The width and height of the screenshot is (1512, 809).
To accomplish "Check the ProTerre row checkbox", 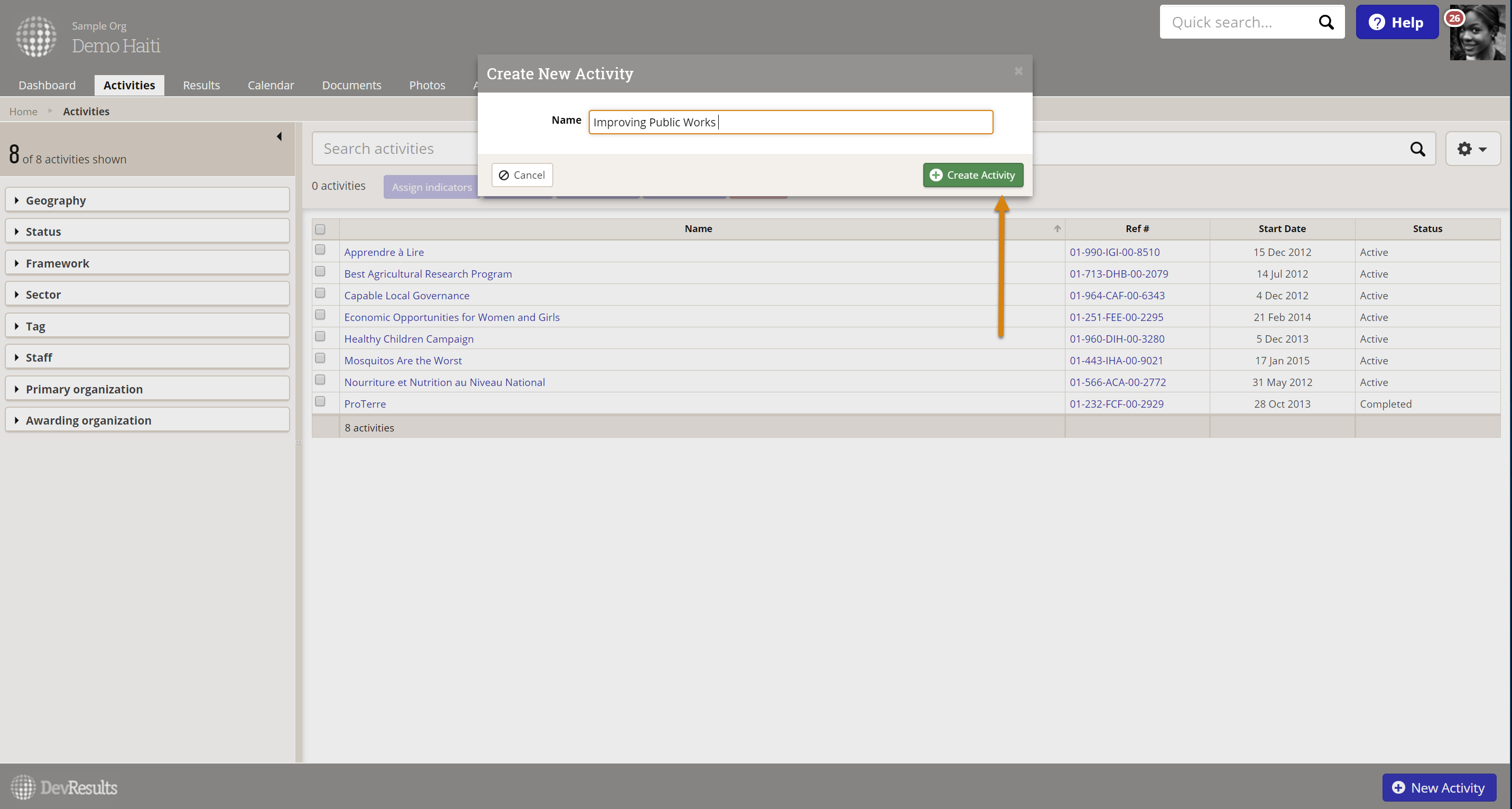I will coord(320,401).
